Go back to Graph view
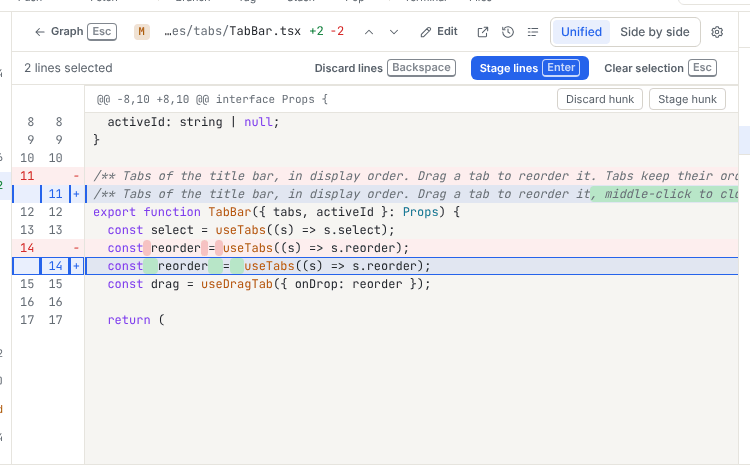Image resolution: width=750 pixels, height=476 pixels. [75, 32]
